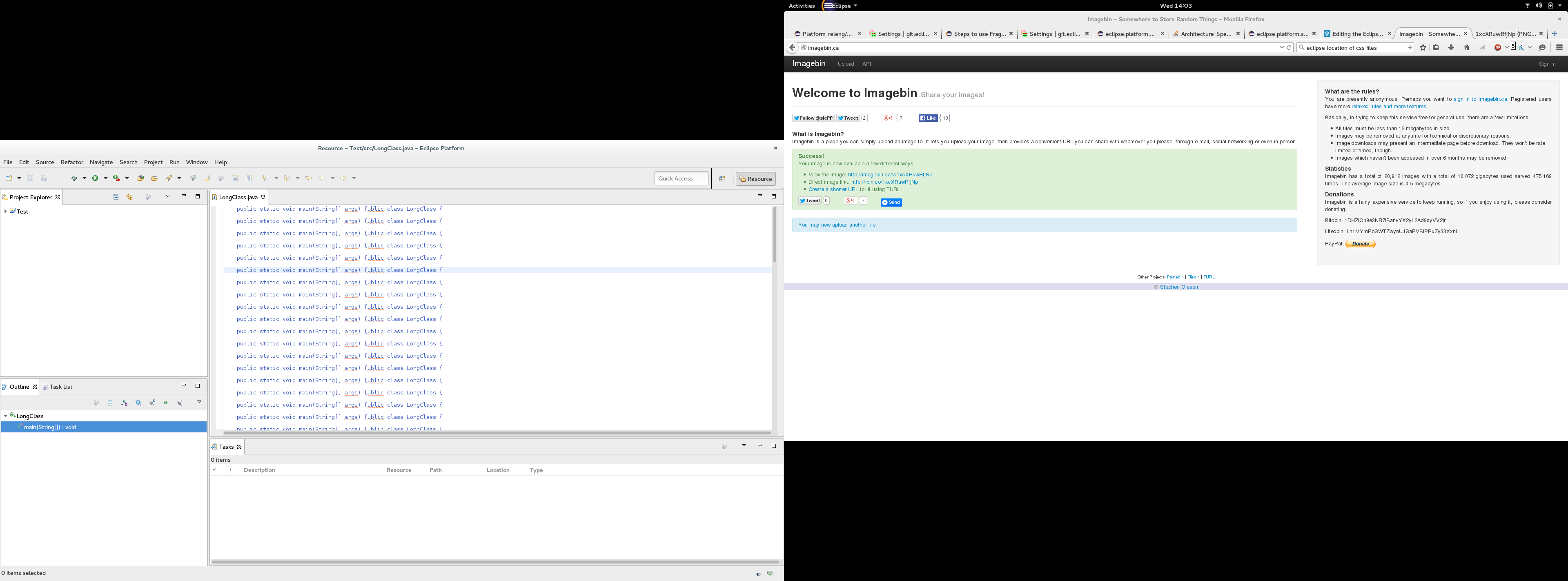Click the volume icon in GNOME top bar
Image resolution: width=1568 pixels, height=581 pixels.
1538,5
